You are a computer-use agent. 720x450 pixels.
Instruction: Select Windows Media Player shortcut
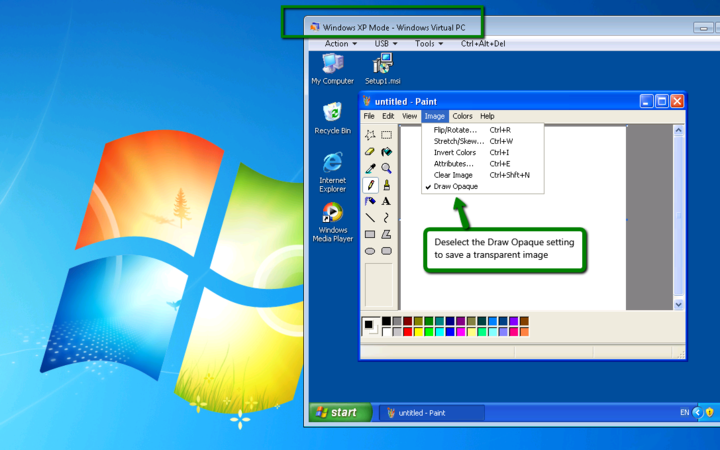pos(332,222)
